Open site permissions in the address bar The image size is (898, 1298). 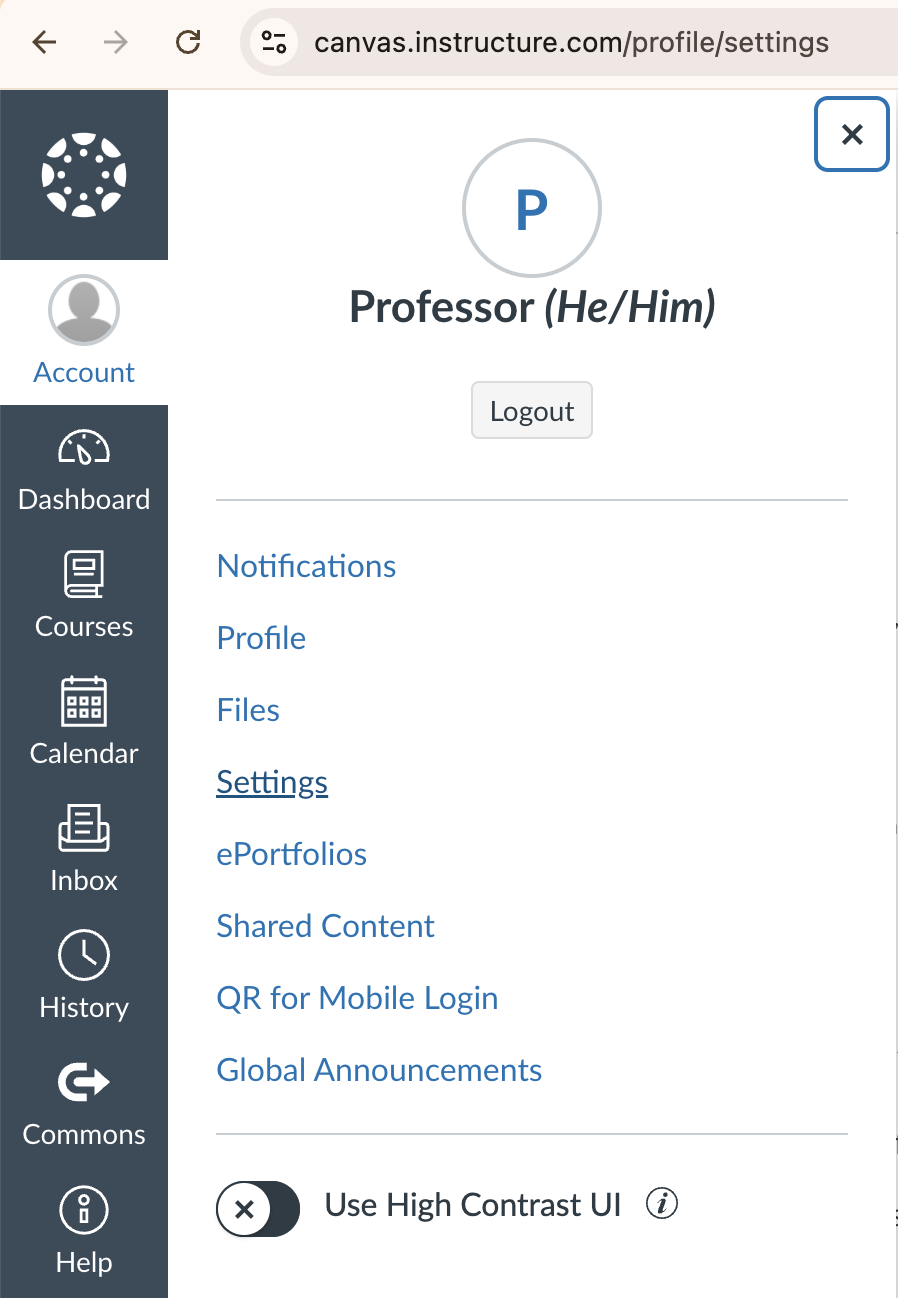click(x=272, y=43)
